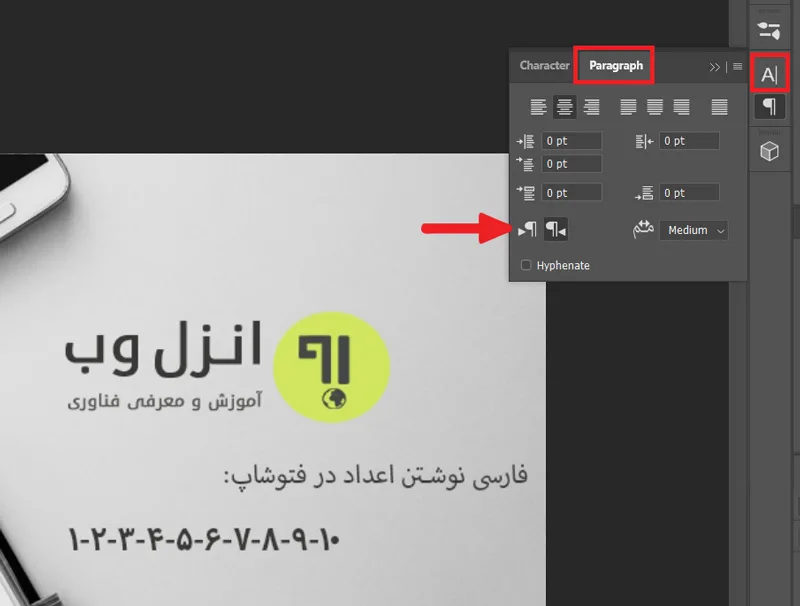Center the paragraph text
The height and width of the screenshot is (606, 800).
(x=564, y=107)
